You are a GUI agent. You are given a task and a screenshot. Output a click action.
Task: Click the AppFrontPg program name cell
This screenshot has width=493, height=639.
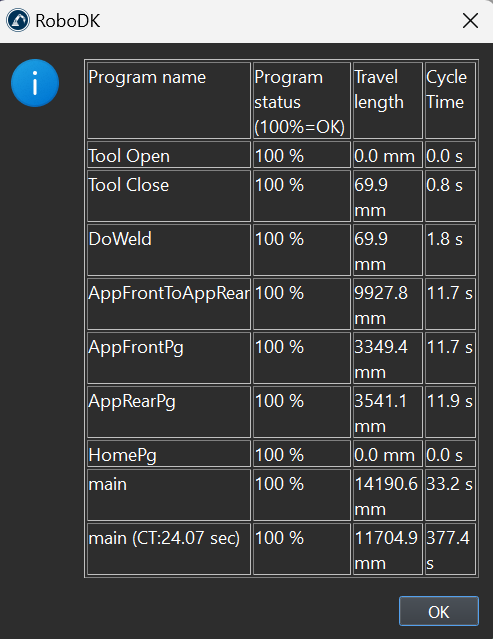pos(169,358)
